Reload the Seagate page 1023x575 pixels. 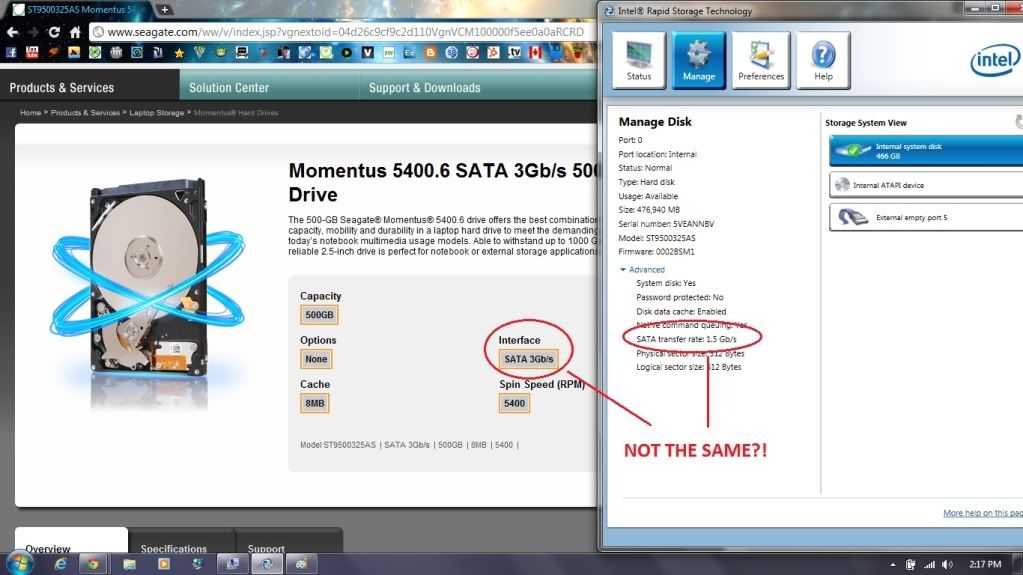point(54,32)
